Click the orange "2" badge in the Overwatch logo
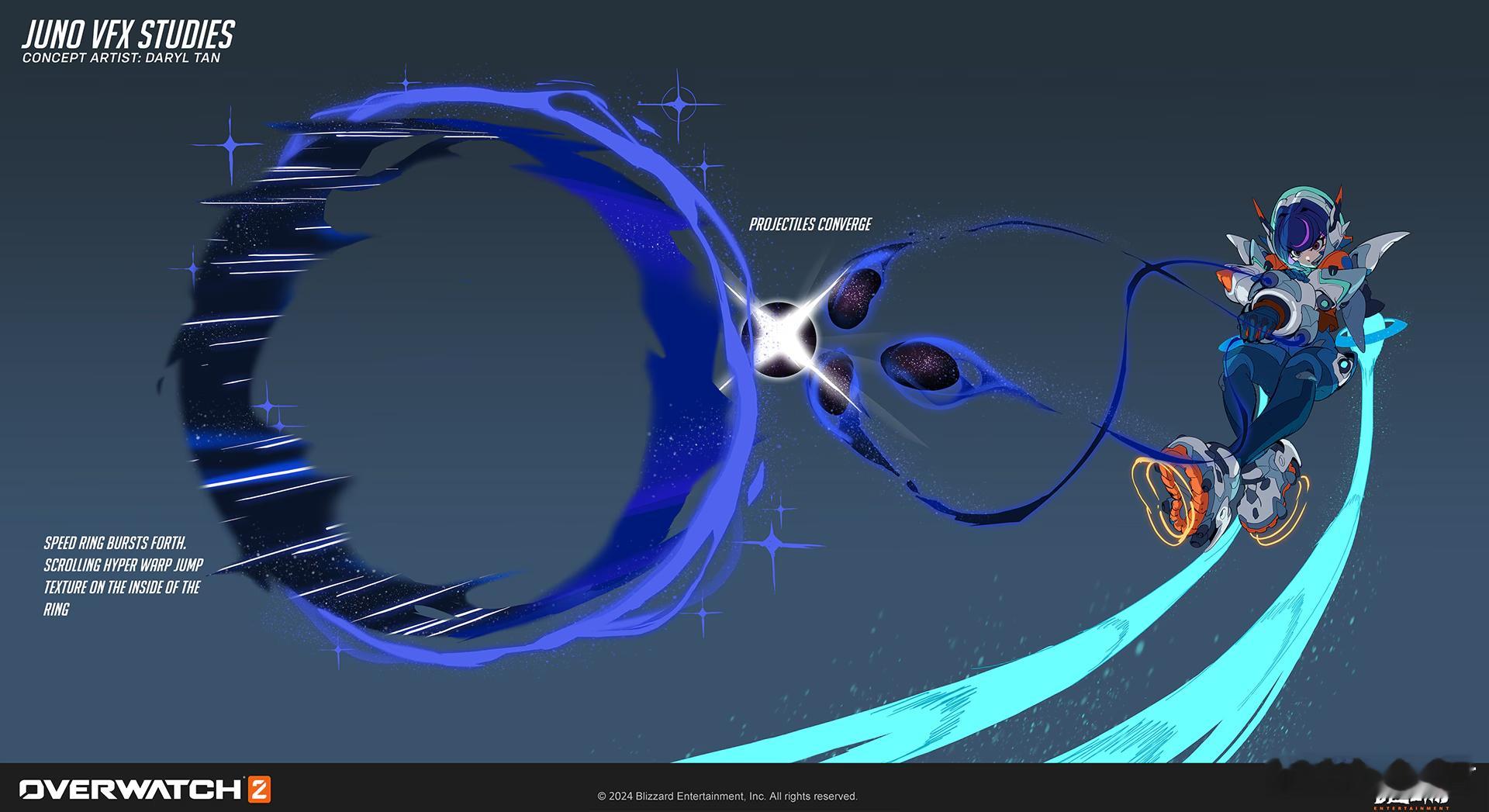The image size is (1489, 812). point(259,790)
